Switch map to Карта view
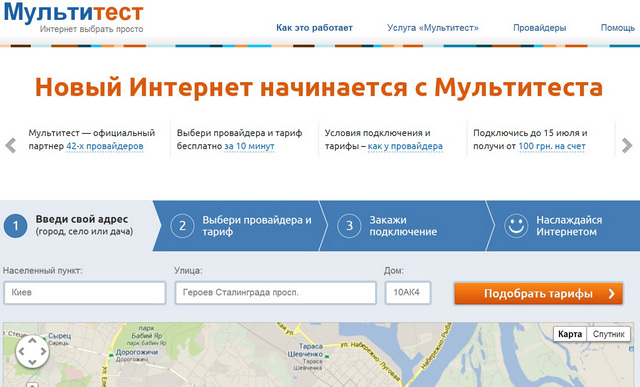The image size is (640, 387). tap(570, 334)
